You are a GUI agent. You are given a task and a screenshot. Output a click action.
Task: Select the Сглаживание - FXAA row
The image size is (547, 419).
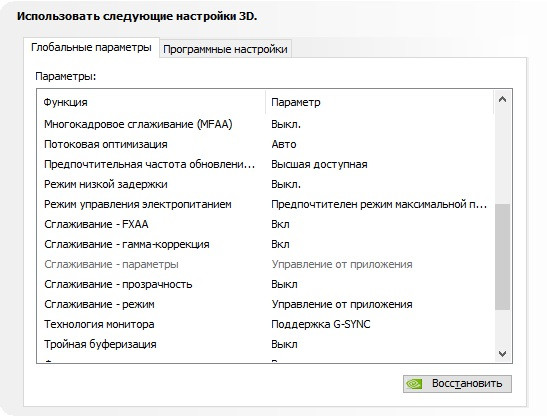pos(266,224)
